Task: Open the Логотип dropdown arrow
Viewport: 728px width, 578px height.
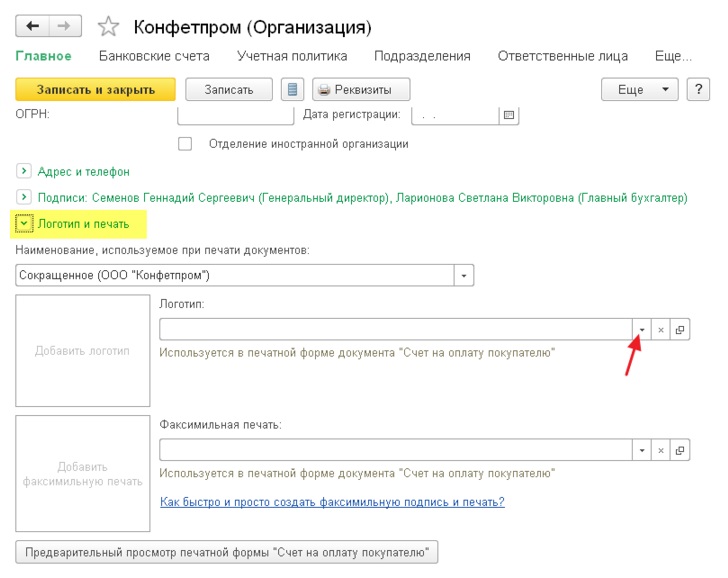Action: pyautogui.click(x=642, y=330)
